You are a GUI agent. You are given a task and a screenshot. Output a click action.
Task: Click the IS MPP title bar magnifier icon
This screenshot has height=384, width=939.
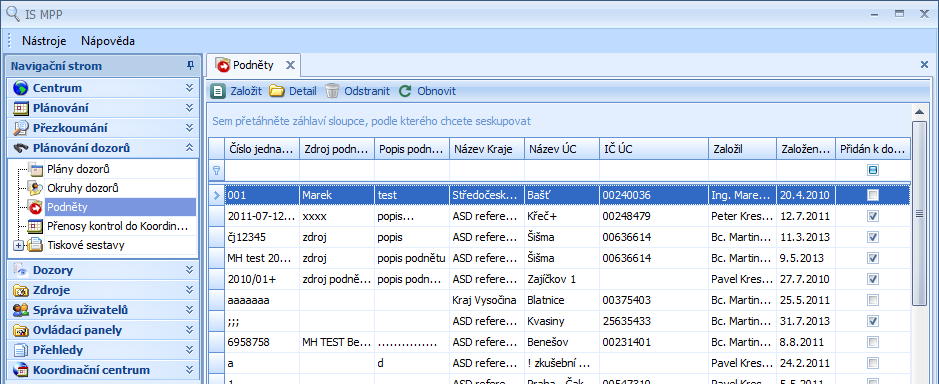coord(13,13)
